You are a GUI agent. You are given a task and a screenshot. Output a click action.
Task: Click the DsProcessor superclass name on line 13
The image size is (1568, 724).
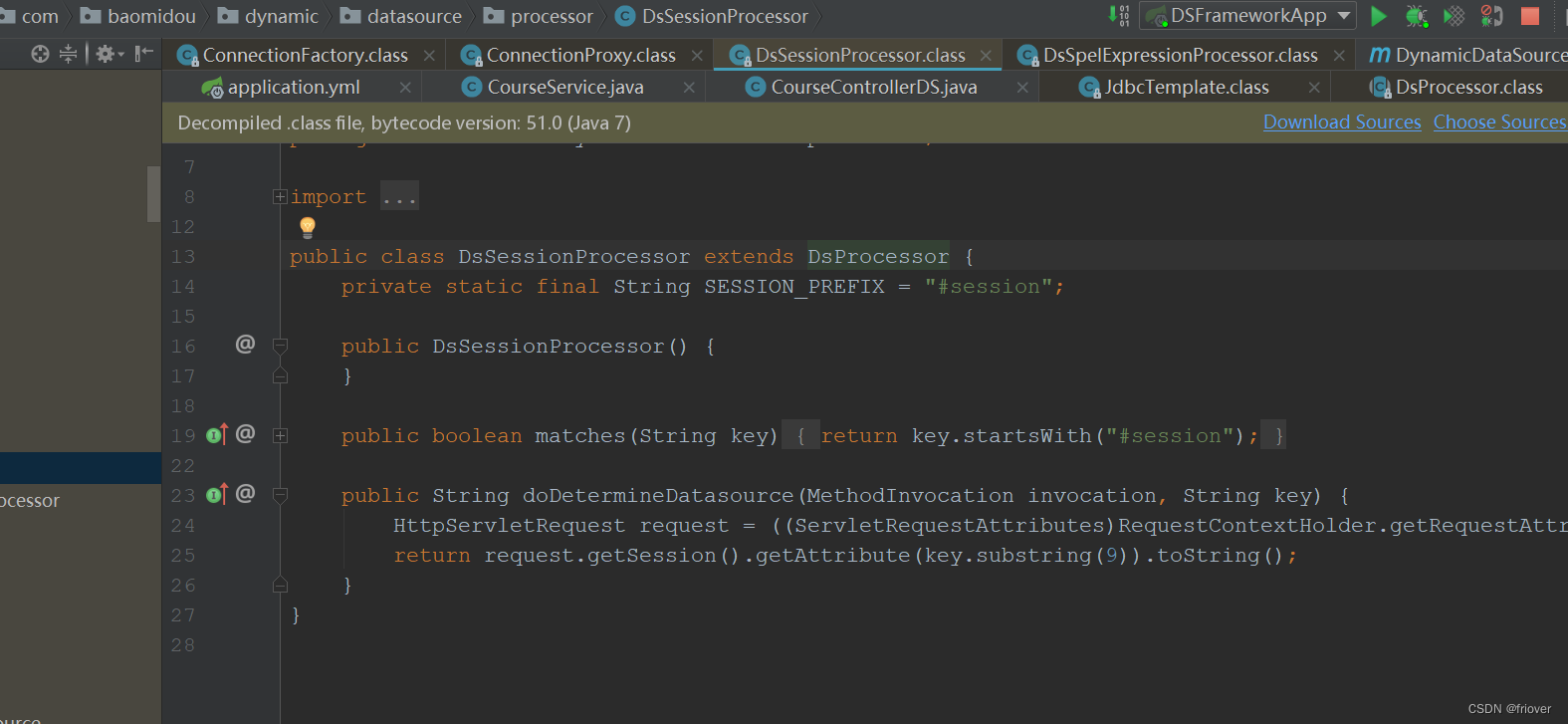click(878, 257)
